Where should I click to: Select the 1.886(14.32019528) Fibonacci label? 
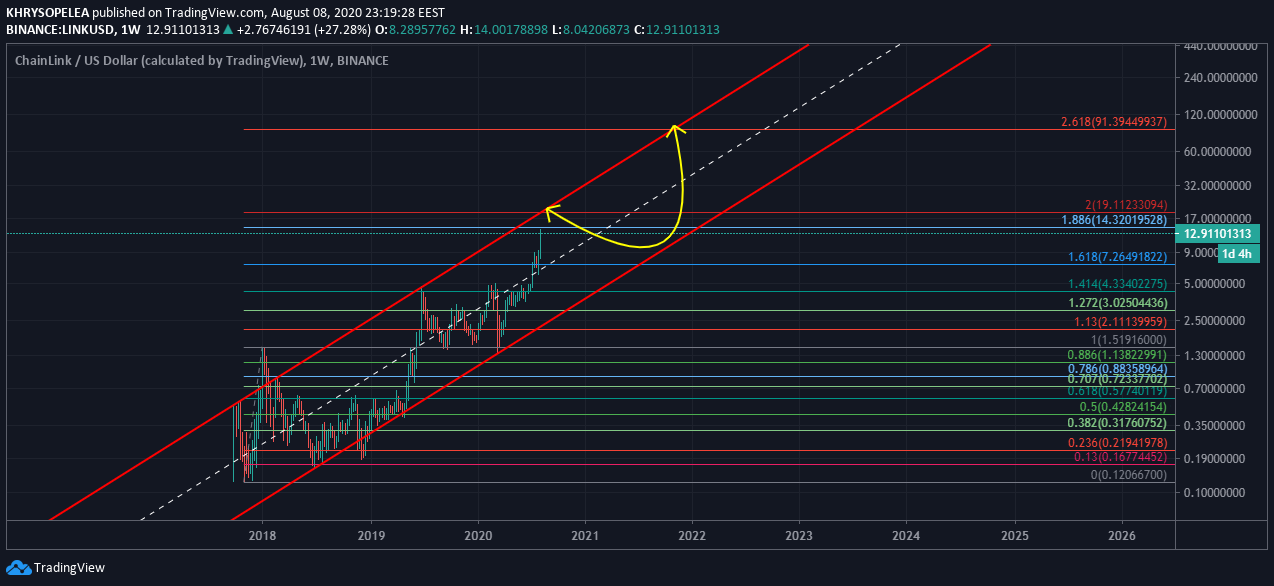[x=1113, y=219]
